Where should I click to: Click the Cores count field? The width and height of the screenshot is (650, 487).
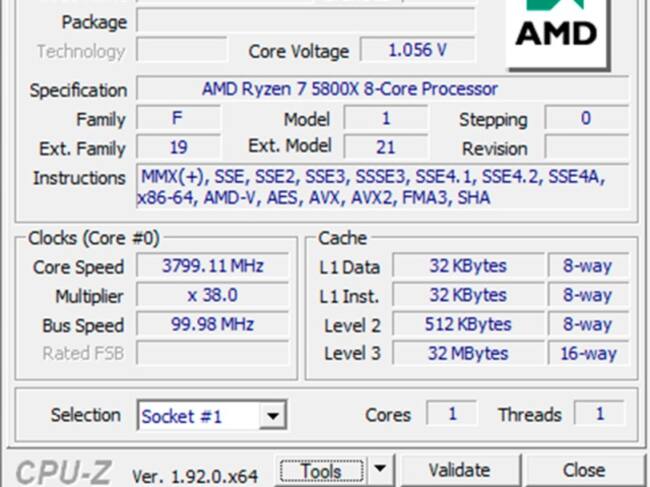pyautogui.click(x=452, y=414)
